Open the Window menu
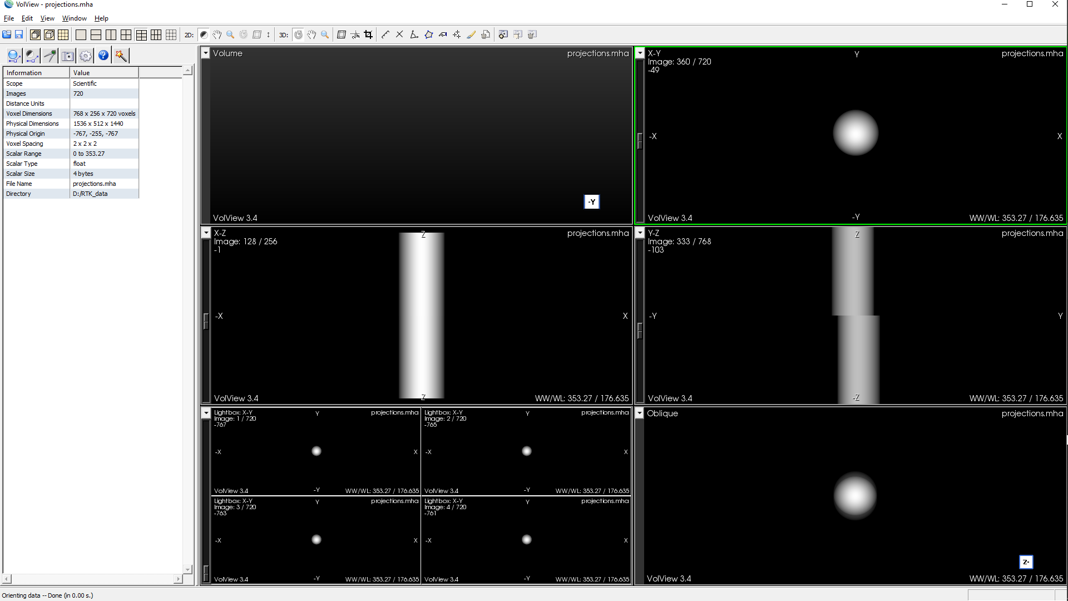 pyautogui.click(x=74, y=18)
